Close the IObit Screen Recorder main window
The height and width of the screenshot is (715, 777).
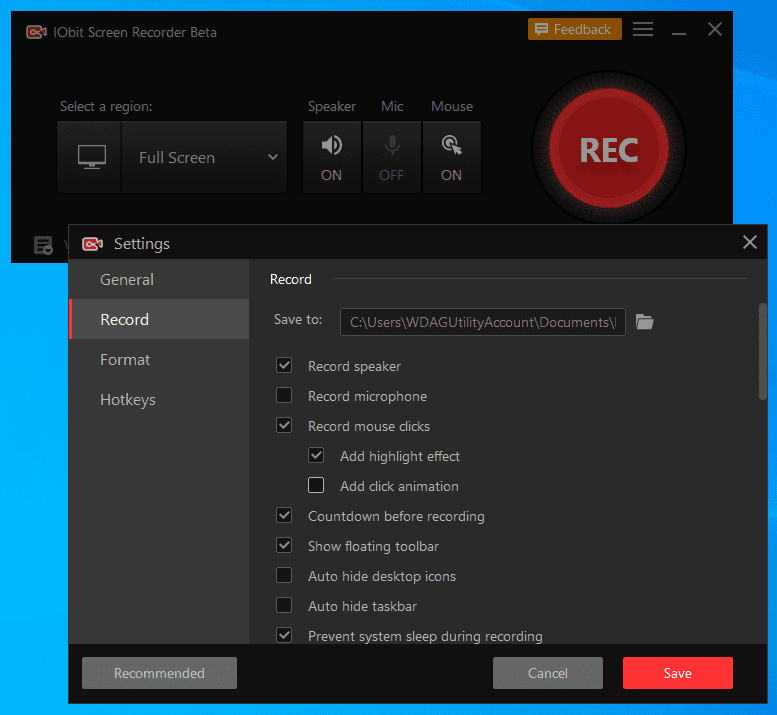(715, 29)
